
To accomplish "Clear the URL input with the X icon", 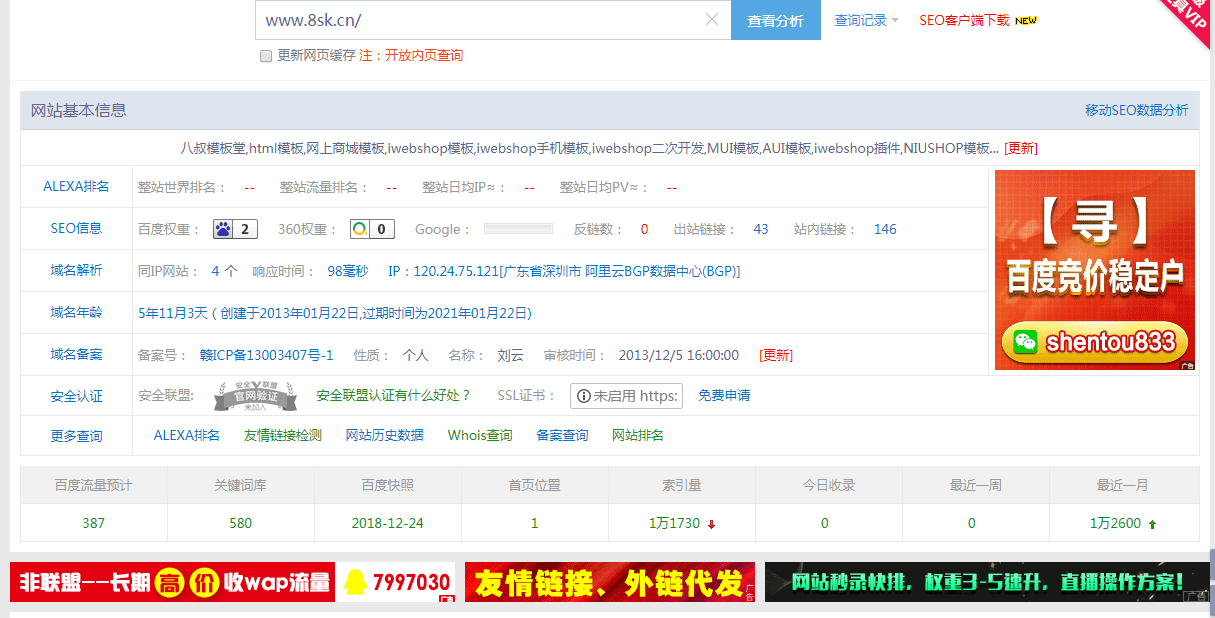I will point(712,20).
